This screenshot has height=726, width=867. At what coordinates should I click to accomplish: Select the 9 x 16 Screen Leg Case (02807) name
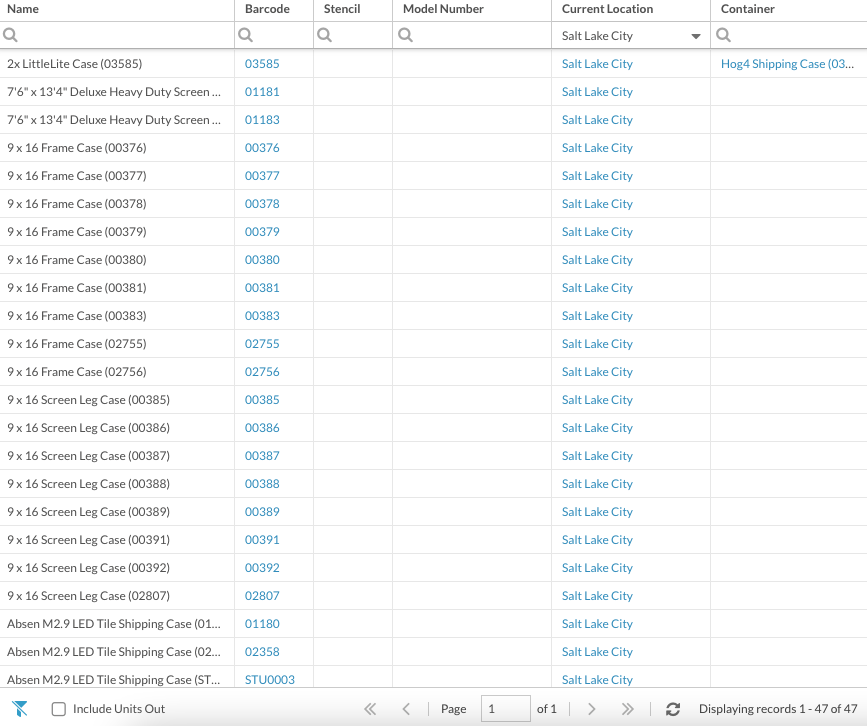[x=88, y=596]
